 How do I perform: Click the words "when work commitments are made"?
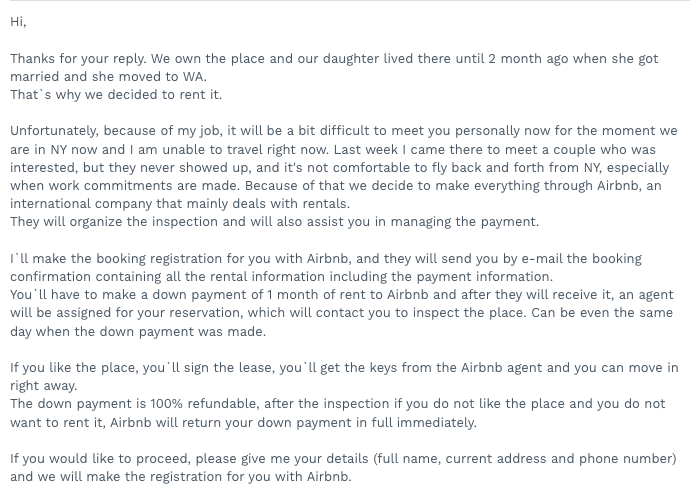coord(125,186)
